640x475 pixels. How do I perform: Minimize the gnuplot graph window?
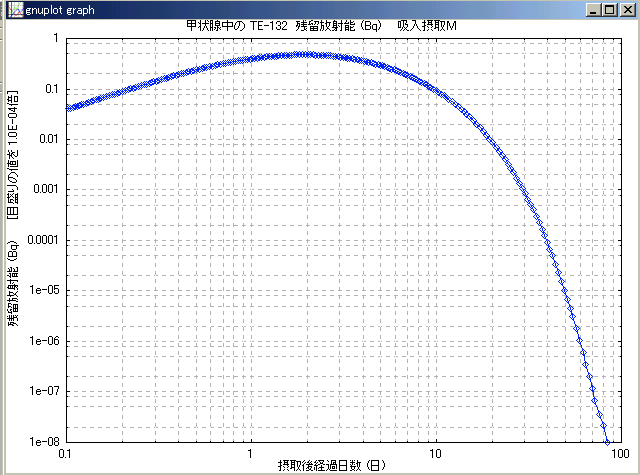click(596, 9)
